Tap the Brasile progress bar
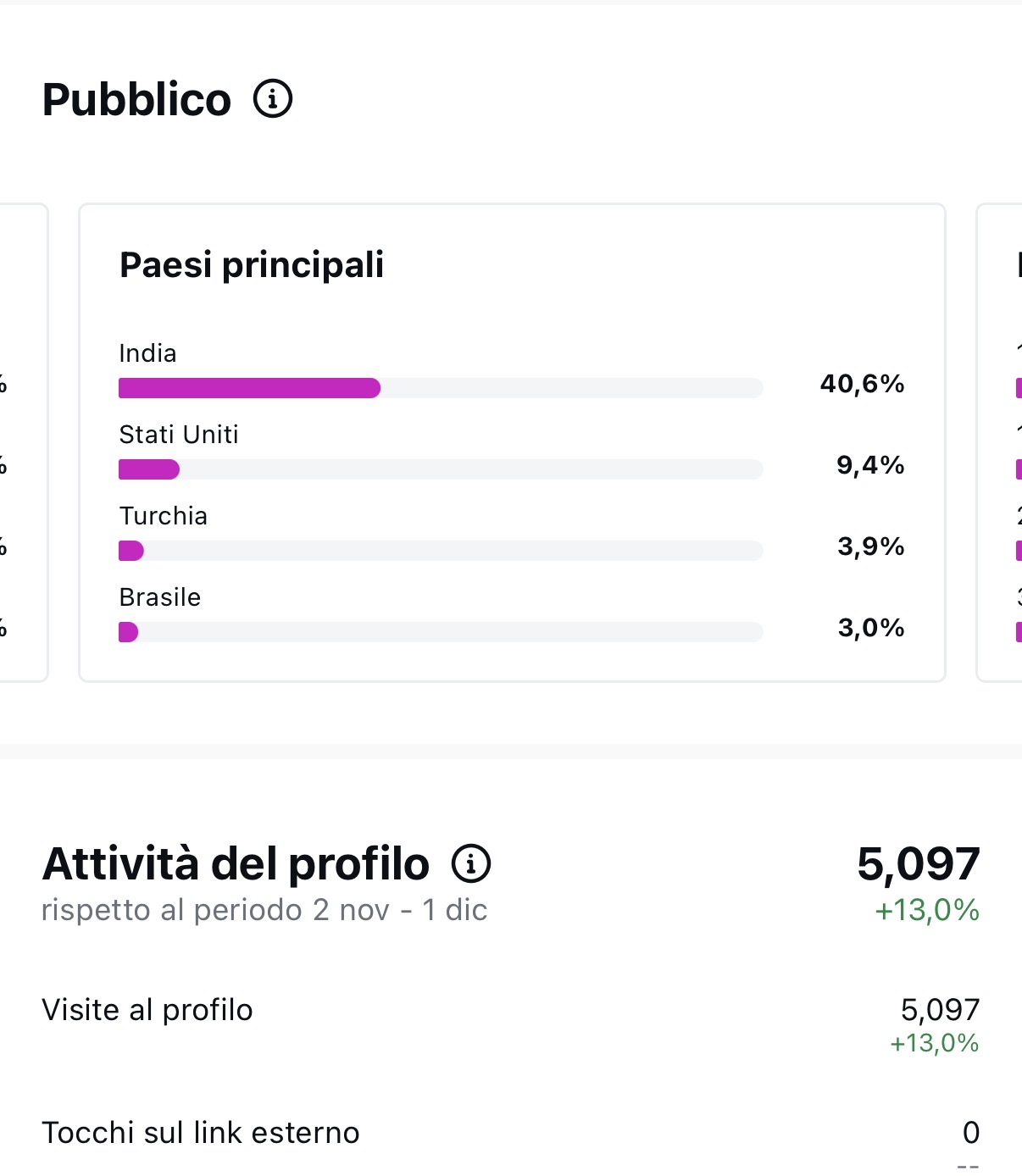 pyautogui.click(x=440, y=632)
